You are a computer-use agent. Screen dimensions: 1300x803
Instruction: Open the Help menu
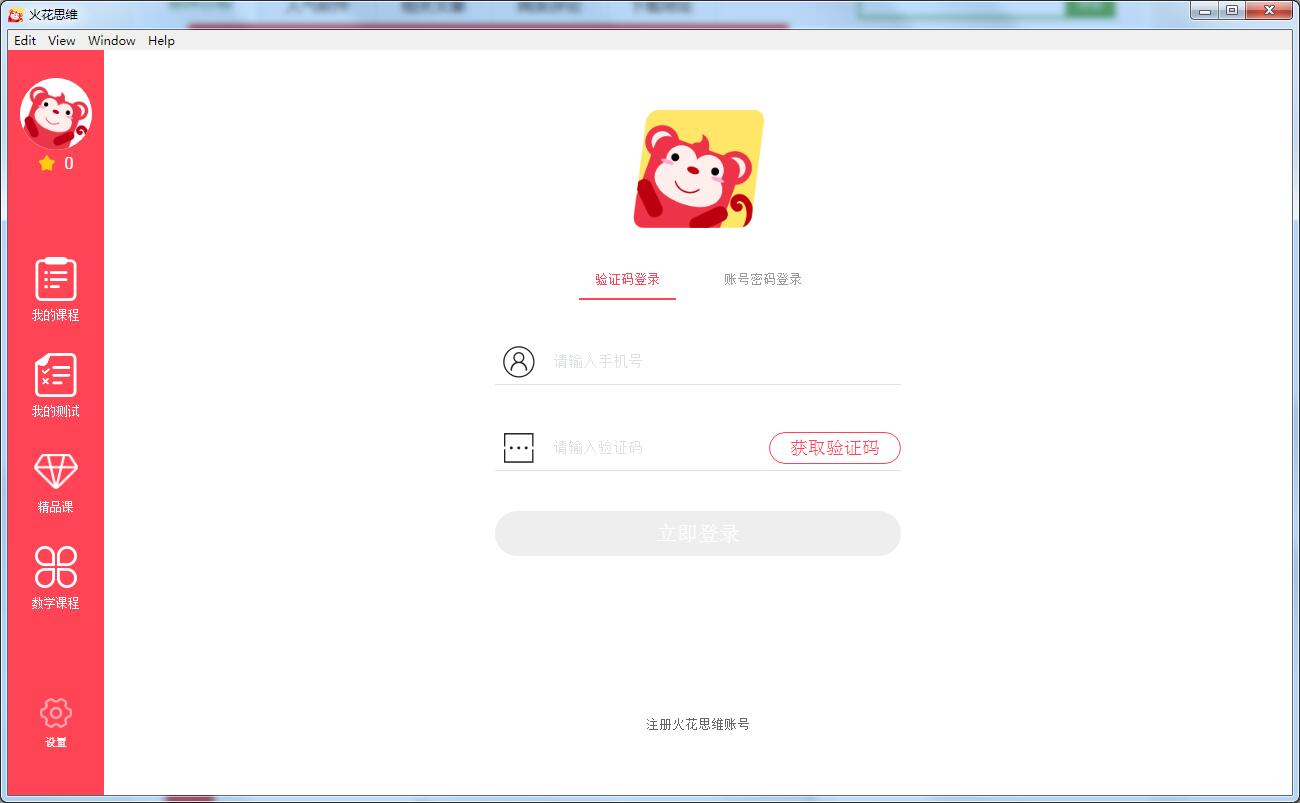tap(160, 40)
